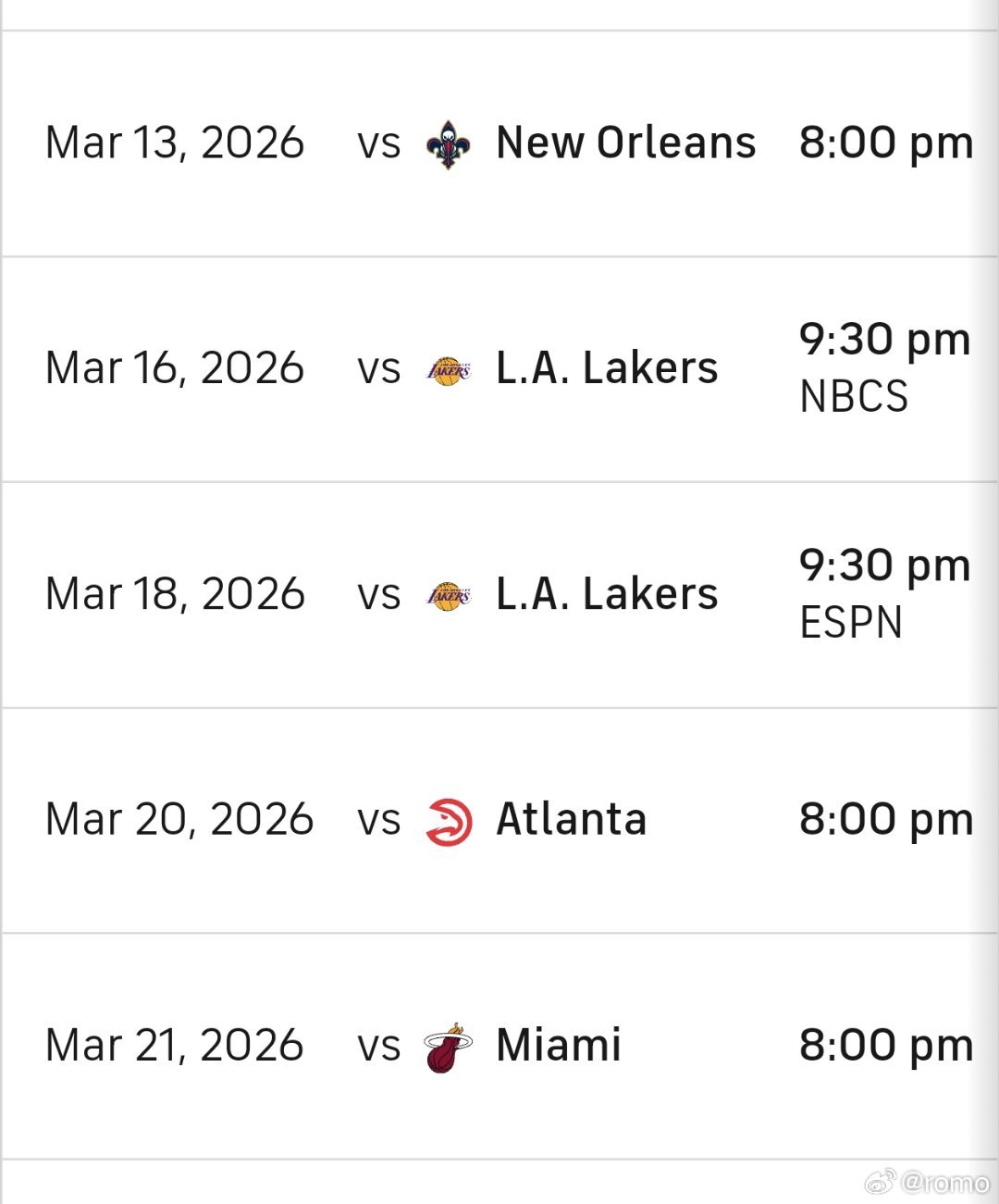Screen dimensions: 999x1204
Task: Open L.A. Lakers link for Mar 16 game
Action: pyautogui.click(x=607, y=369)
